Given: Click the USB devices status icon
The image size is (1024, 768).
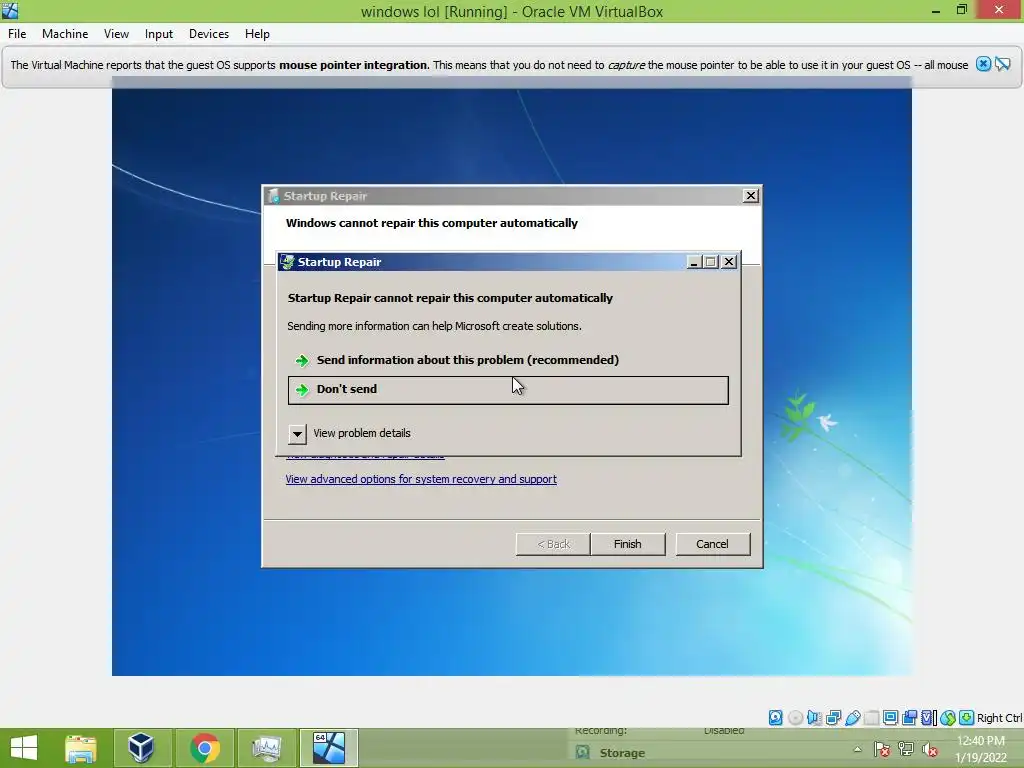Looking at the screenshot, I should (852, 718).
